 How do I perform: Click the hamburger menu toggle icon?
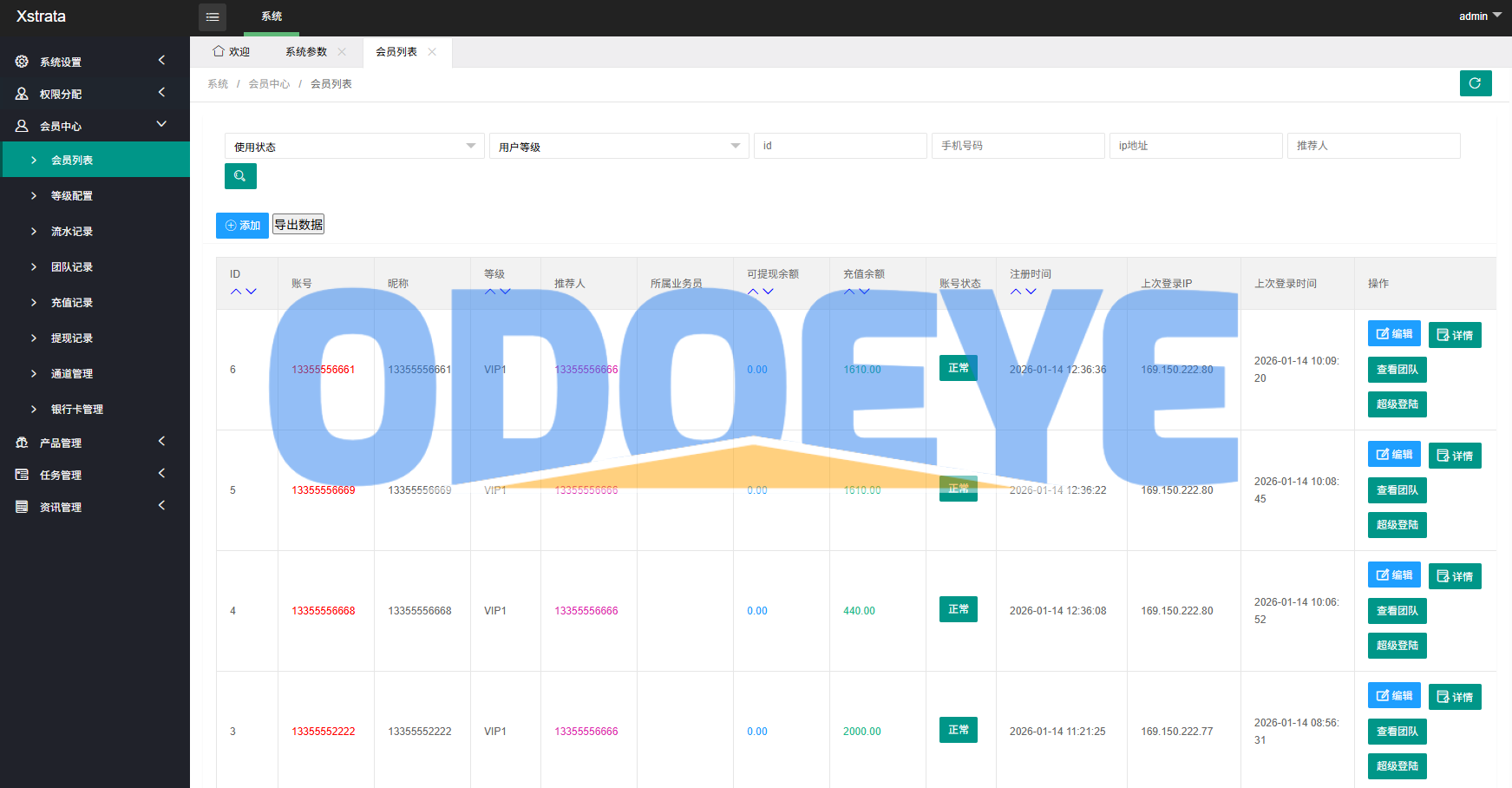[213, 16]
